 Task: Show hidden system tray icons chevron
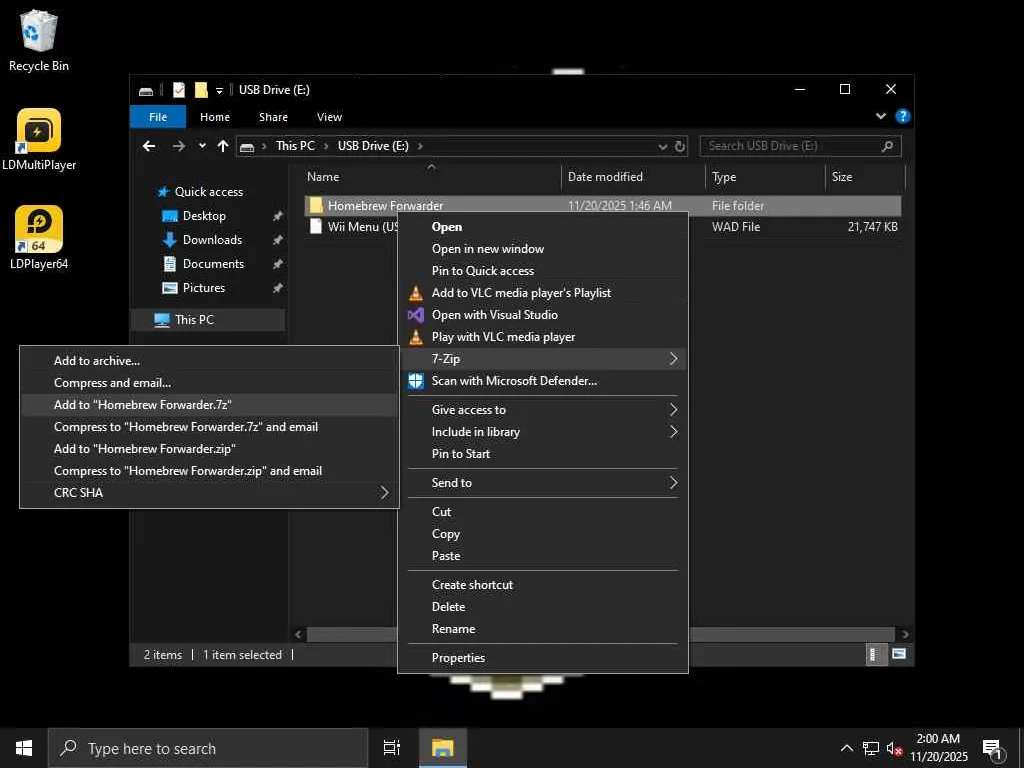click(x=846, y=748)
